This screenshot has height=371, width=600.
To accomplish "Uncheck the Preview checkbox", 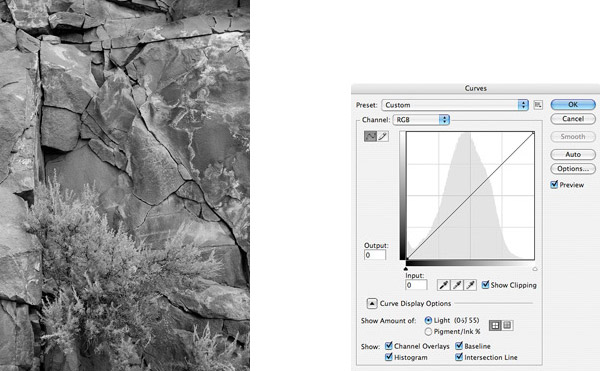I will pyautogui.click(x=554, y=185).
